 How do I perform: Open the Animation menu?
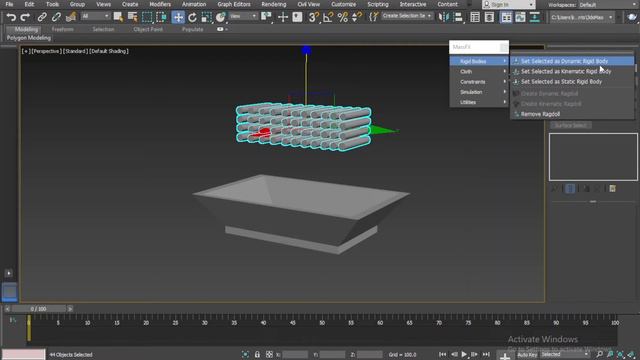point(194,4)
